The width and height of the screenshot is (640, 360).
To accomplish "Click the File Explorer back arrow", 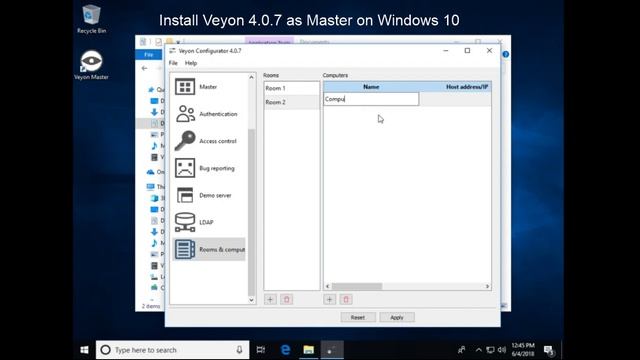I will (144, 68).
